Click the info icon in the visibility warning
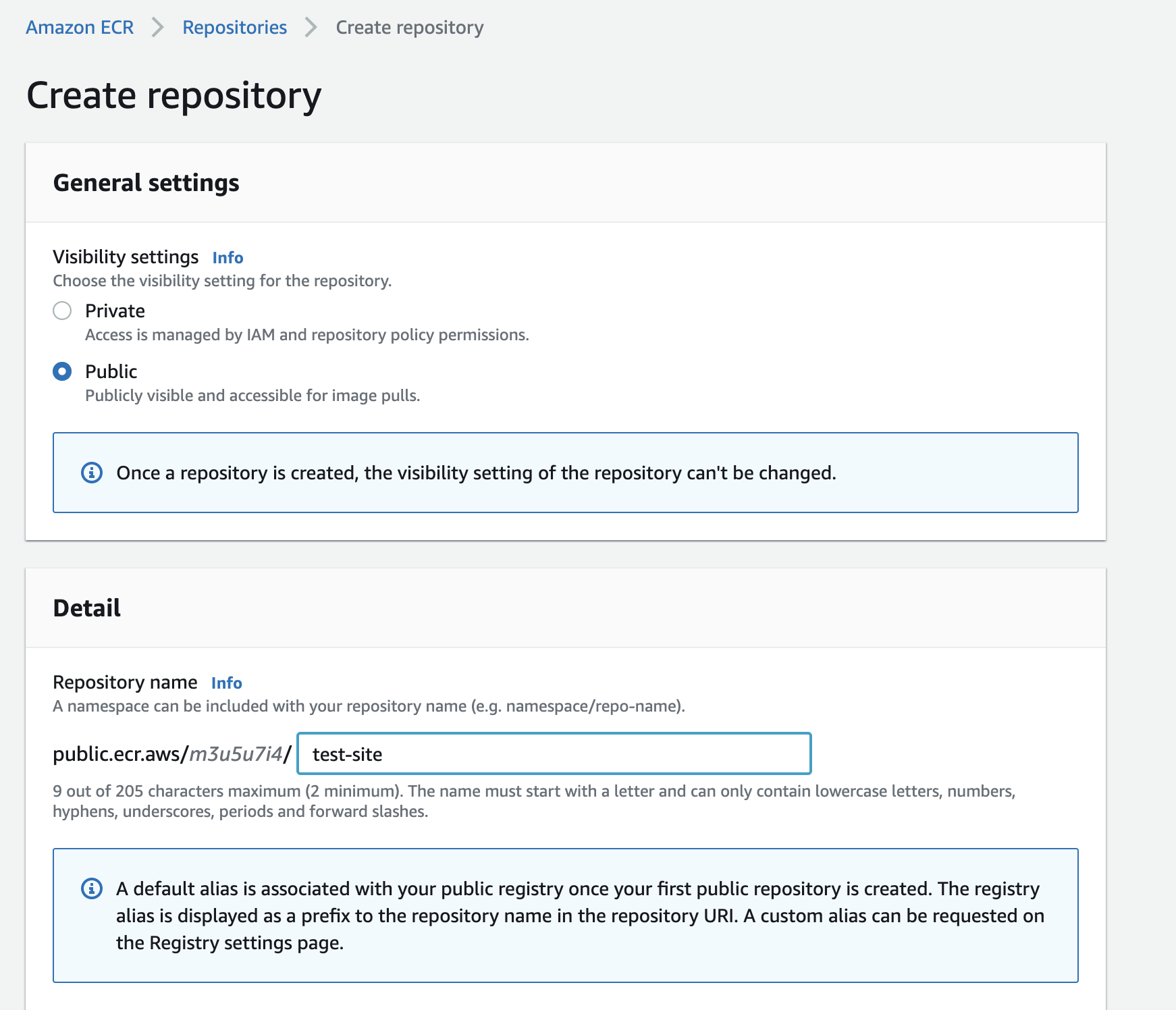1176x1010 pixels. [x=92, y=473]
